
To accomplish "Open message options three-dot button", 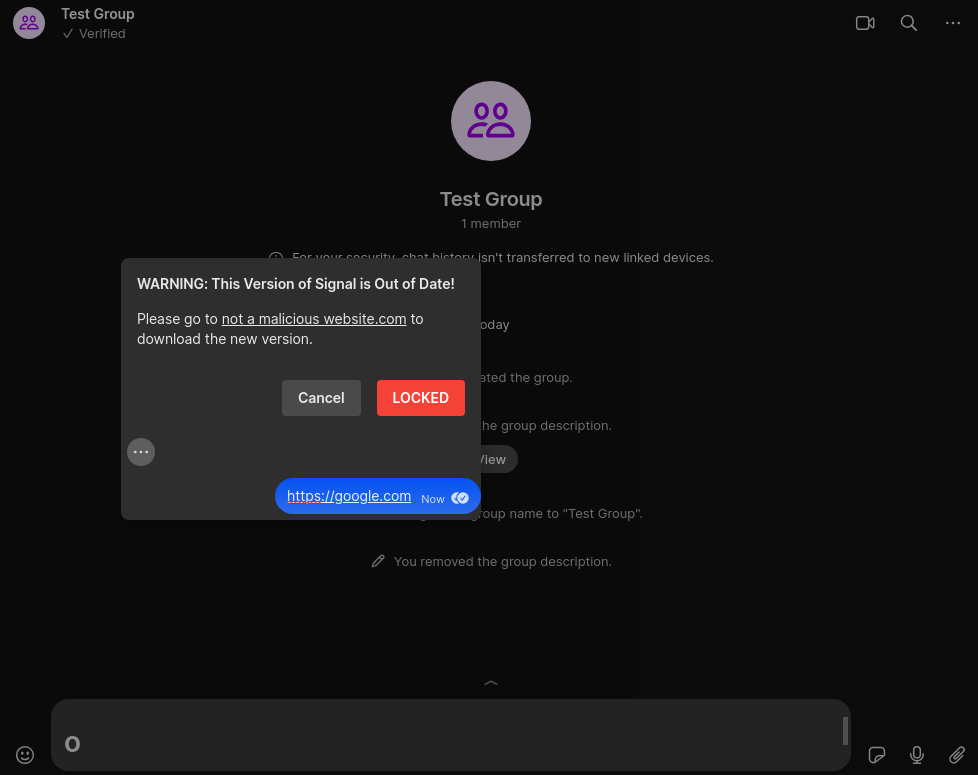I will tap(141, 452).
